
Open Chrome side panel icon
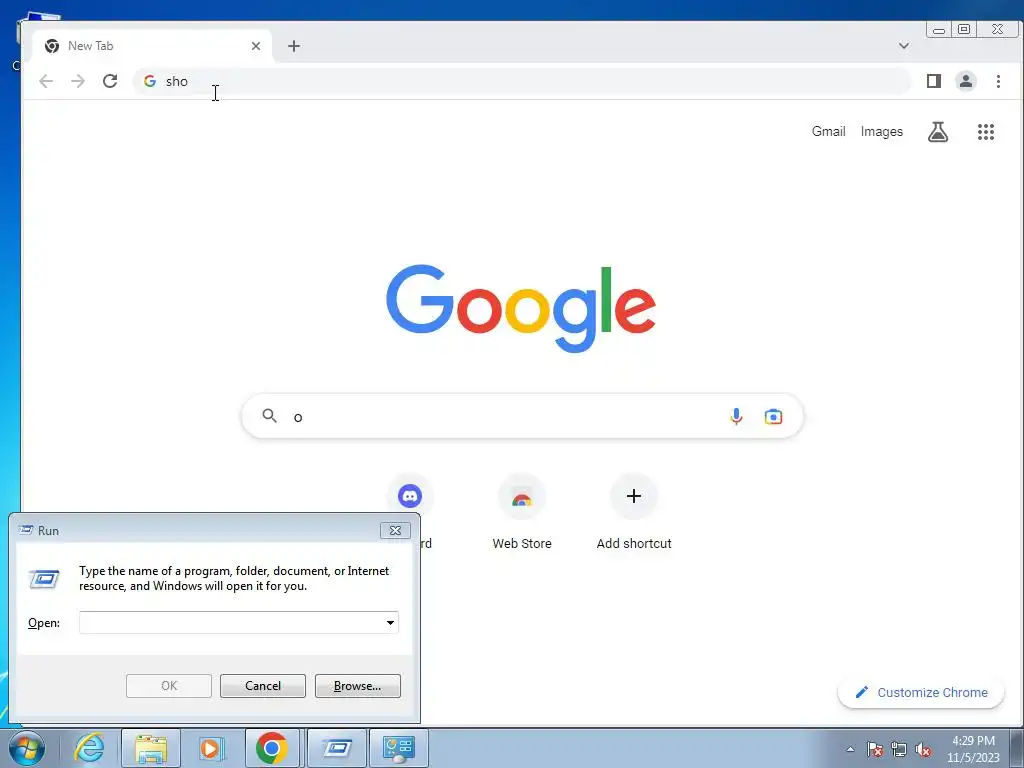934,81
